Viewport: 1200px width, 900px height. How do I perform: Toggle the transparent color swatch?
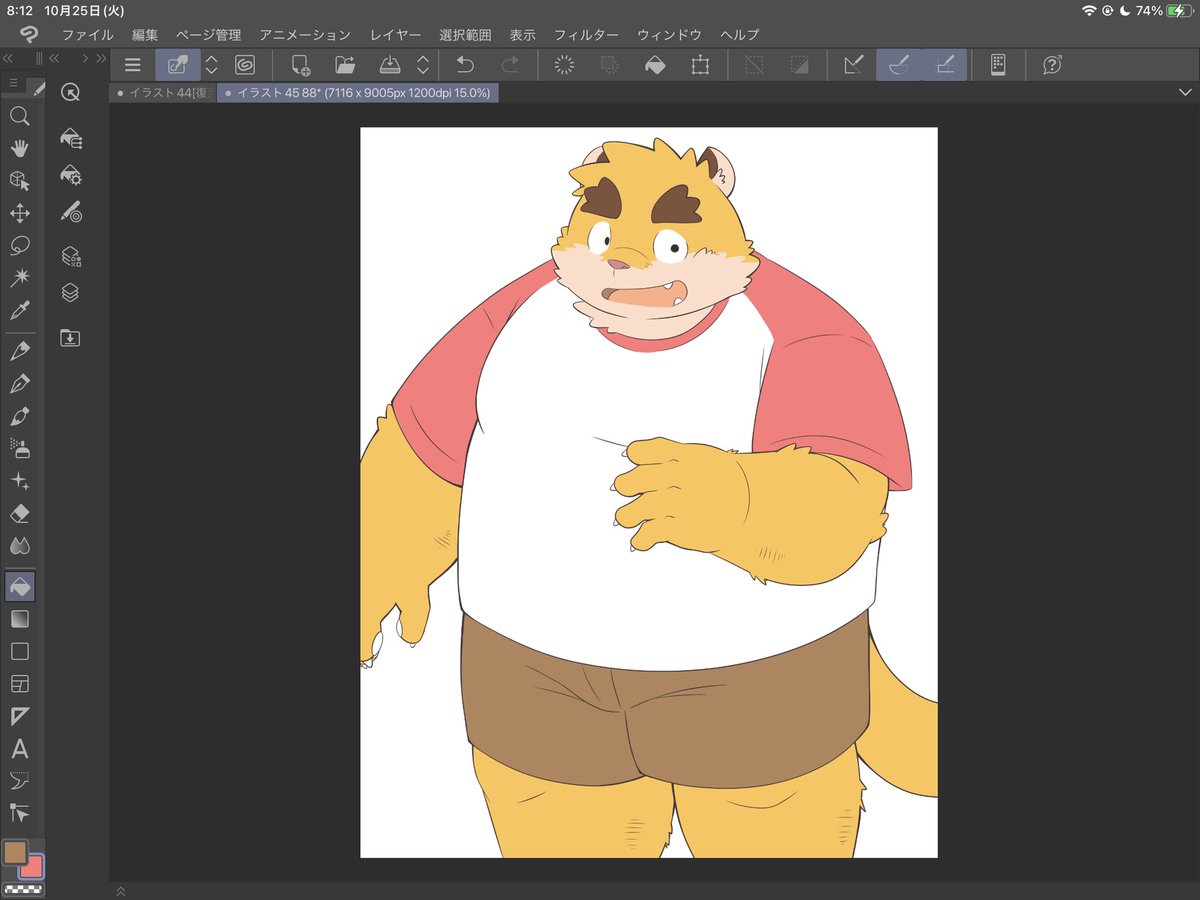pyautogui.click(x=23, y=888)
